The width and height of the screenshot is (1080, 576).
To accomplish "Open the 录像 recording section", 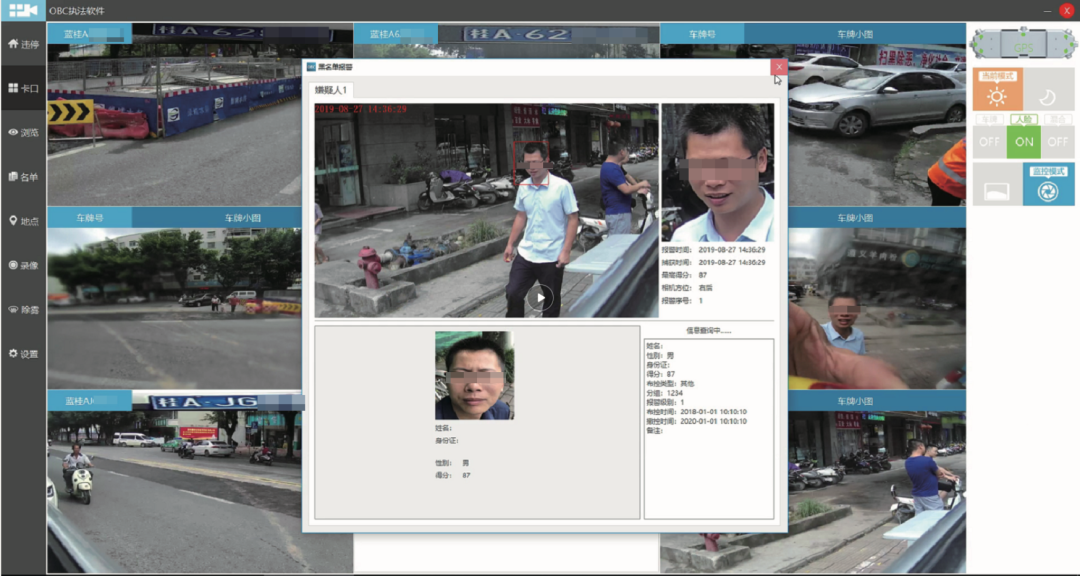I will 23,265.
